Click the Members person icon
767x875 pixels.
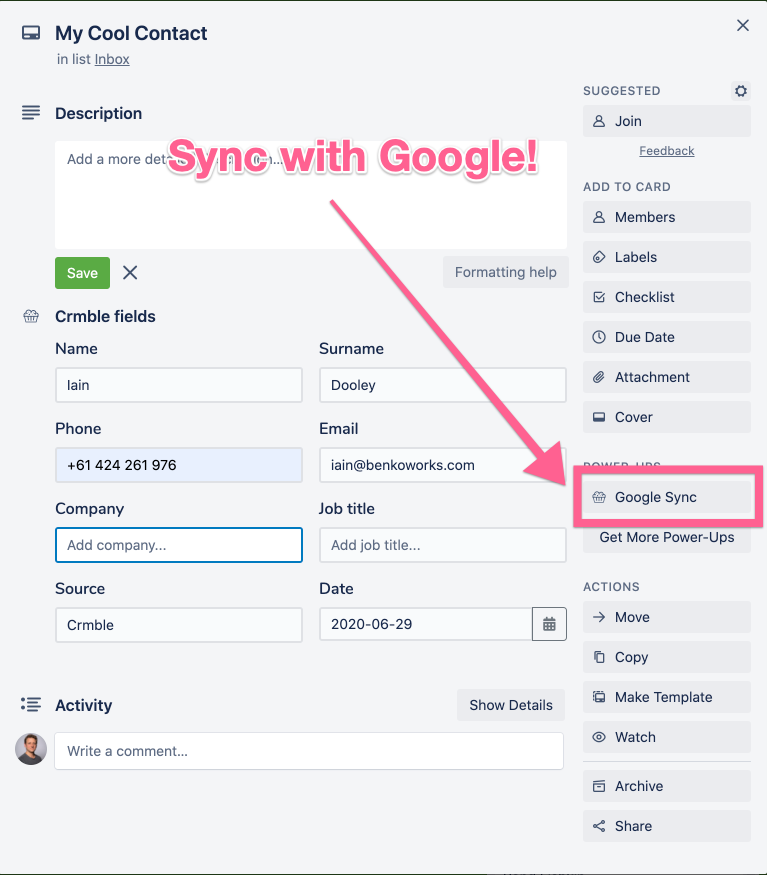pyautogui.click(x=599, y=217)
